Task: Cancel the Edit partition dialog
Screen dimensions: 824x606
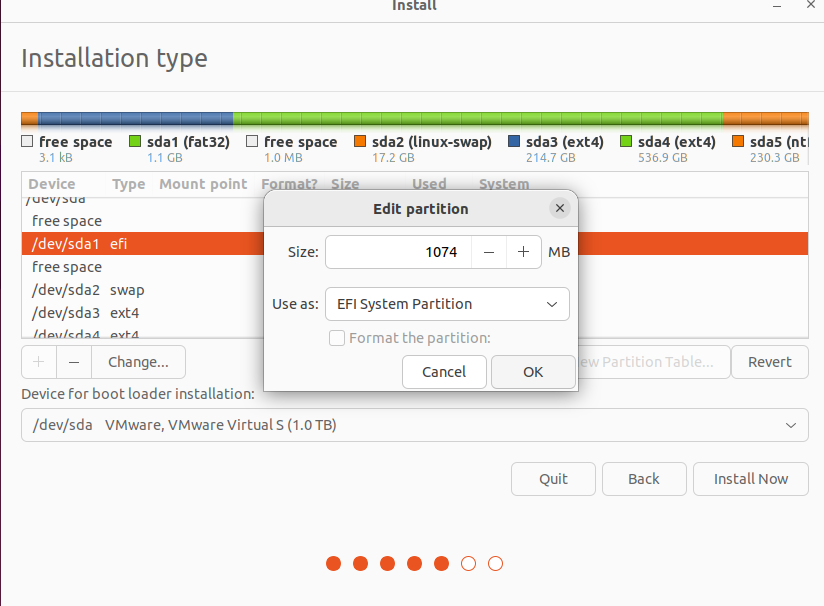Action: (444, 372)
